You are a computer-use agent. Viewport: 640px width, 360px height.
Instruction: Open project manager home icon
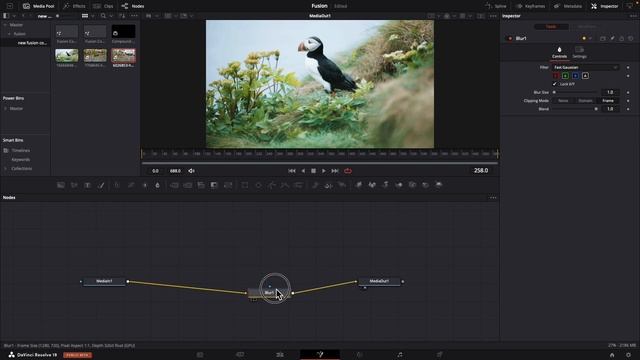[x=612, y=355]
